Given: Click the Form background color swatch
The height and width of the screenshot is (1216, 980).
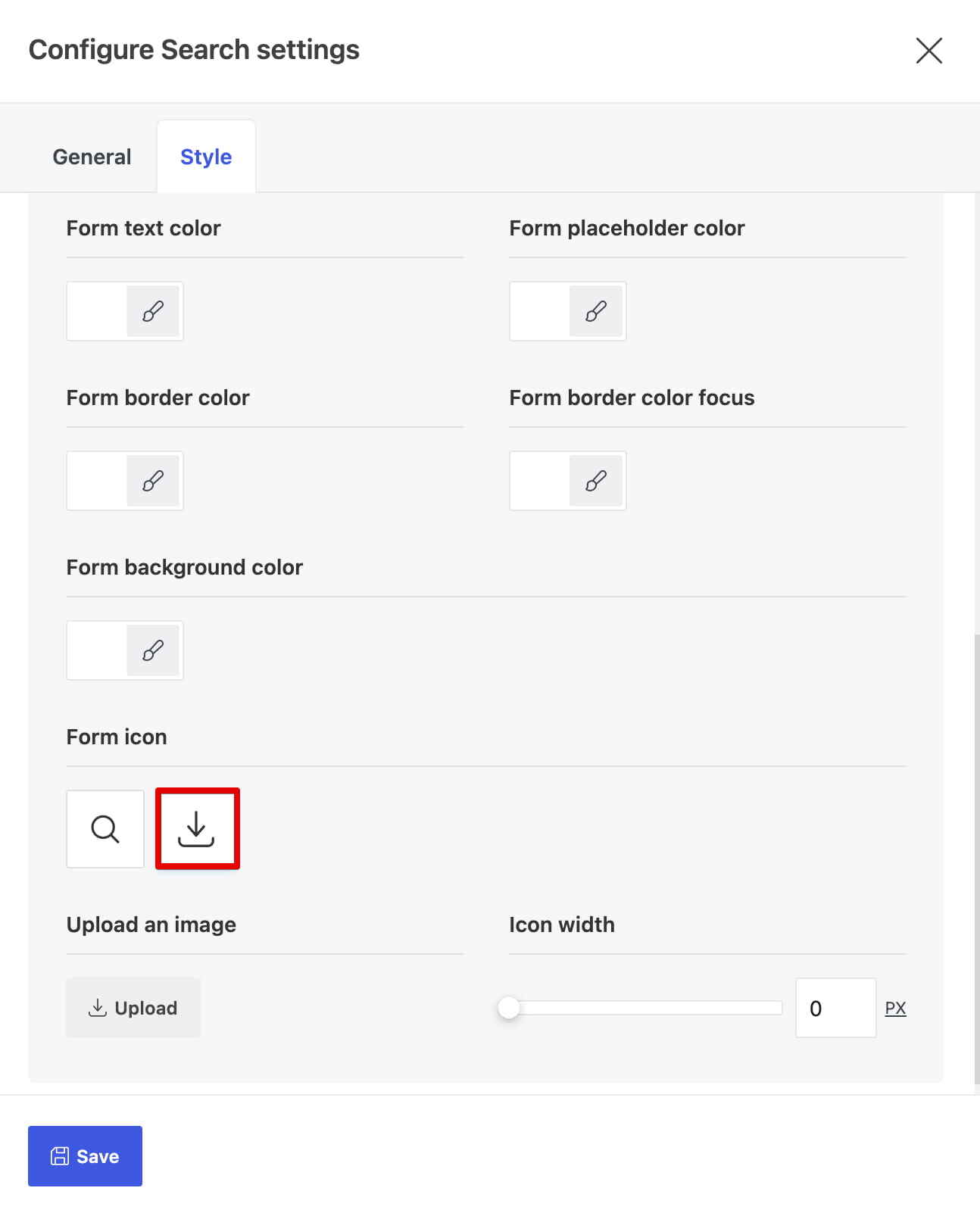Looking at the screenshot, I should 97,650.
